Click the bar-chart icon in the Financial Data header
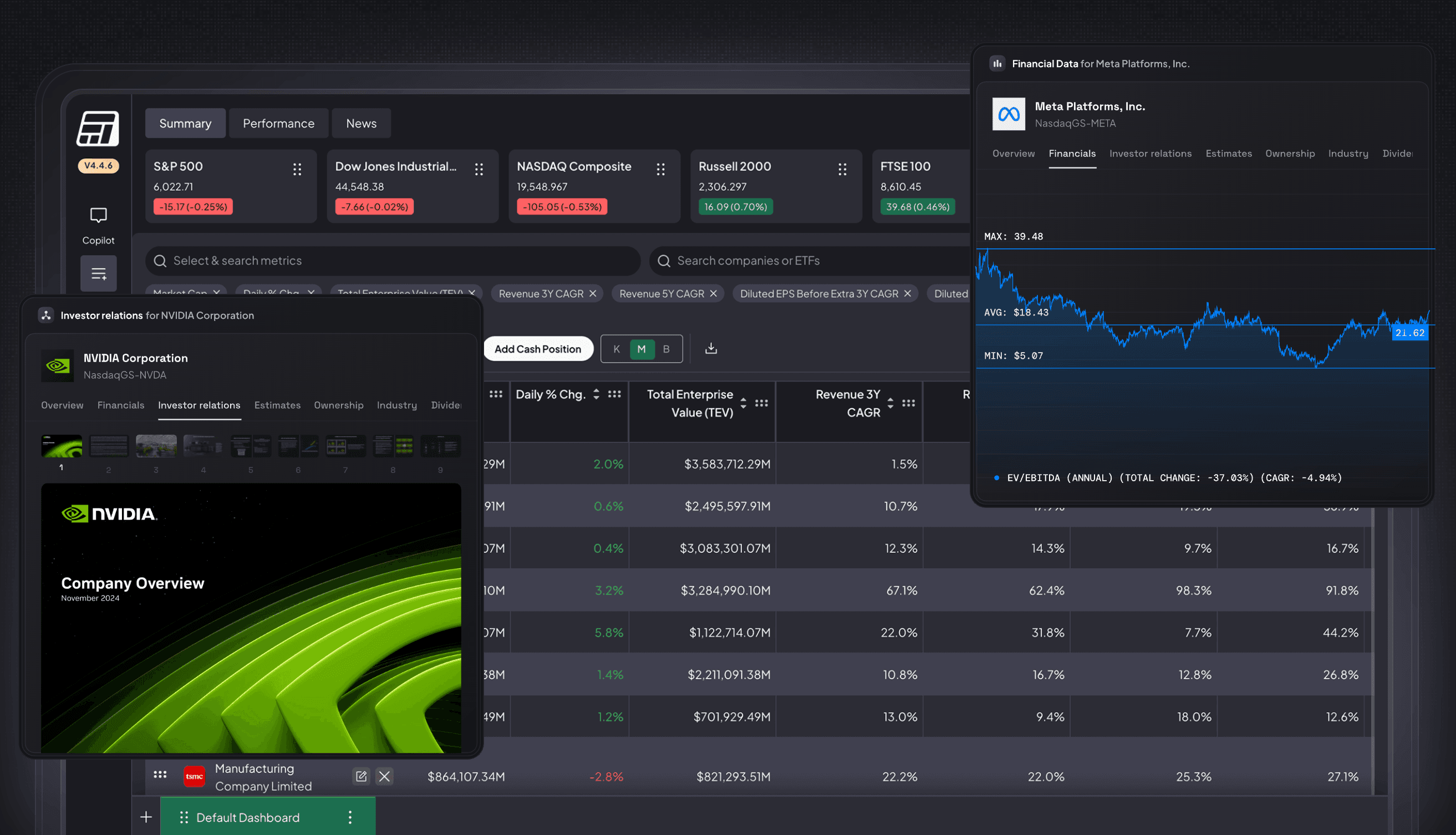This screenshot has width=1456, height=835. click(x=997, y=63)
